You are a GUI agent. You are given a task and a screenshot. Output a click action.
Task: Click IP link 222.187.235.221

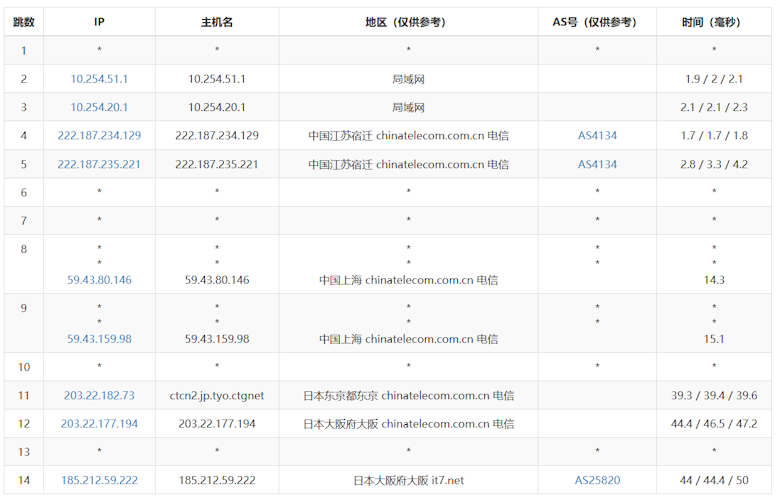pyautogui.click(x=99, y=165)
